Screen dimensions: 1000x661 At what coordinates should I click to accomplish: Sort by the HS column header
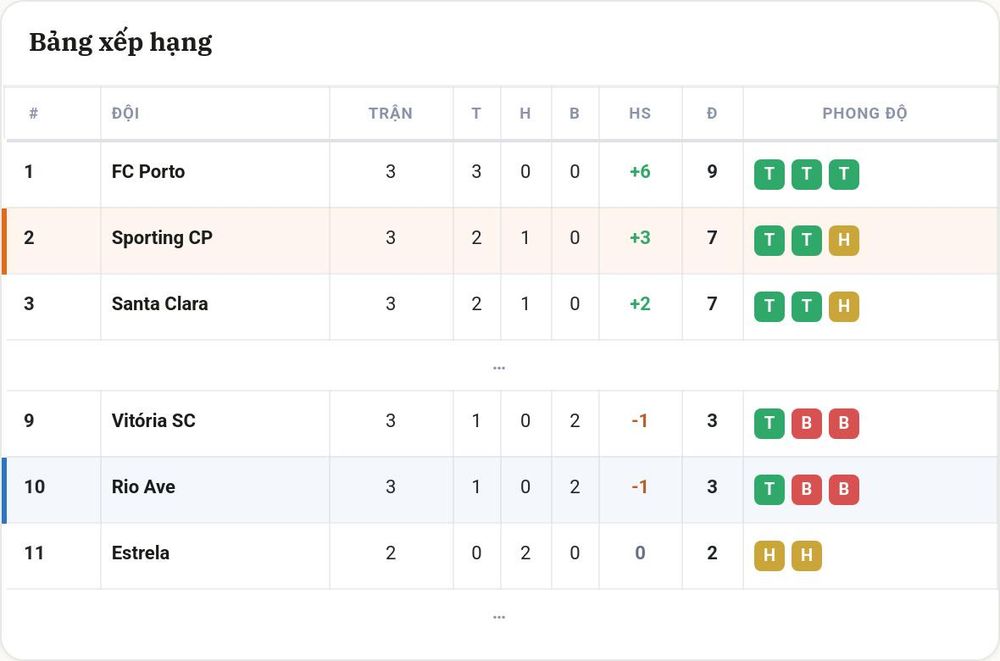click(640, 114)
